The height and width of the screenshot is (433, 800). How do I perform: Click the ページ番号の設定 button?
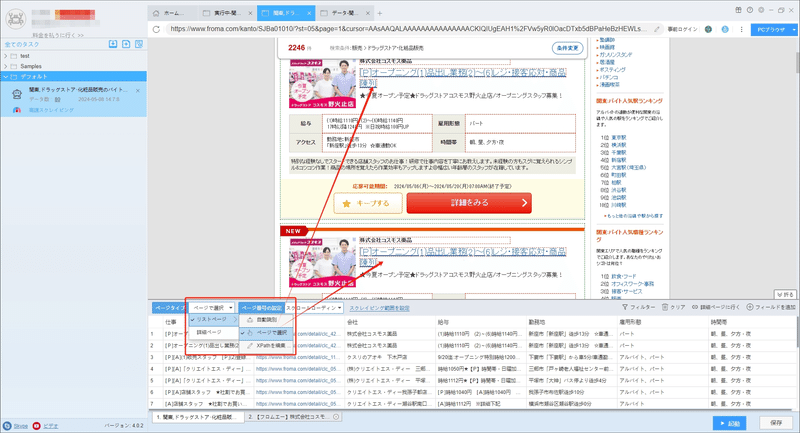(261, 308)
